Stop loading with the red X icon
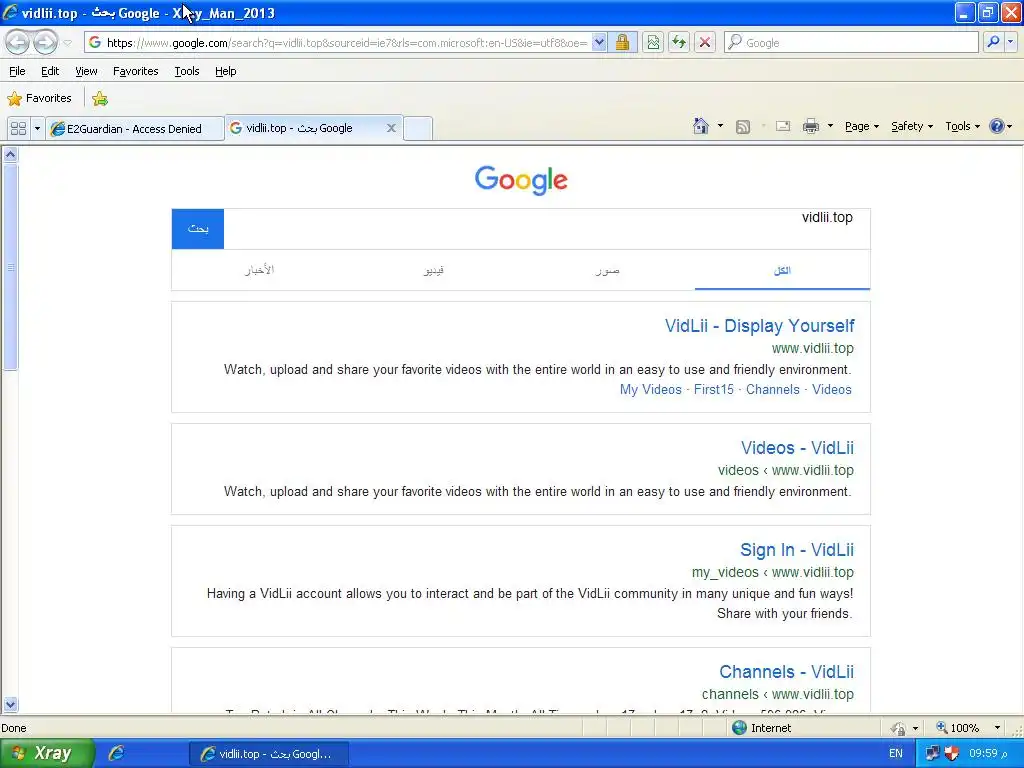Viewport: 1024px width, 768px height. (x=705, y=42)
